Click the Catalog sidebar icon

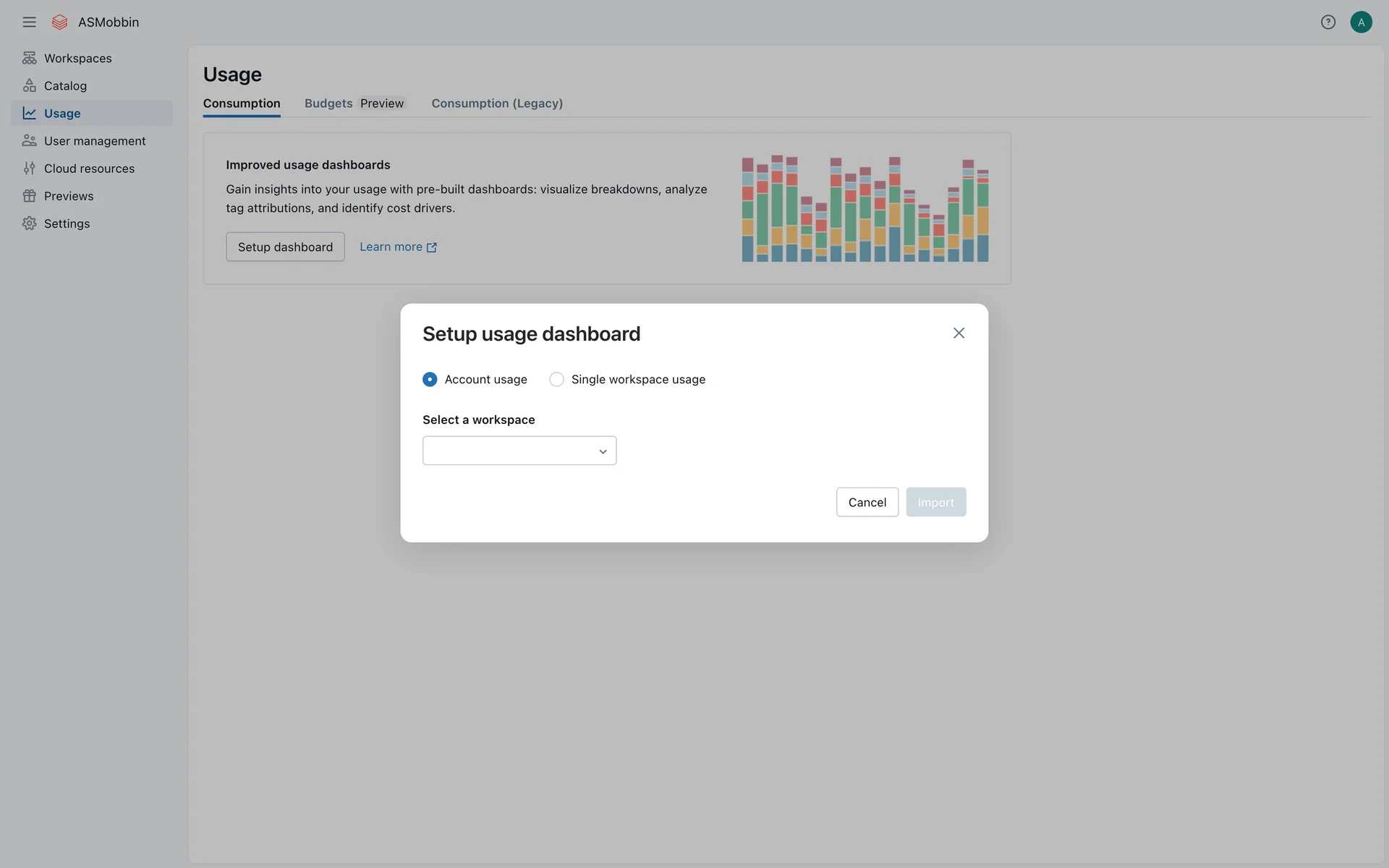[29, 85]
